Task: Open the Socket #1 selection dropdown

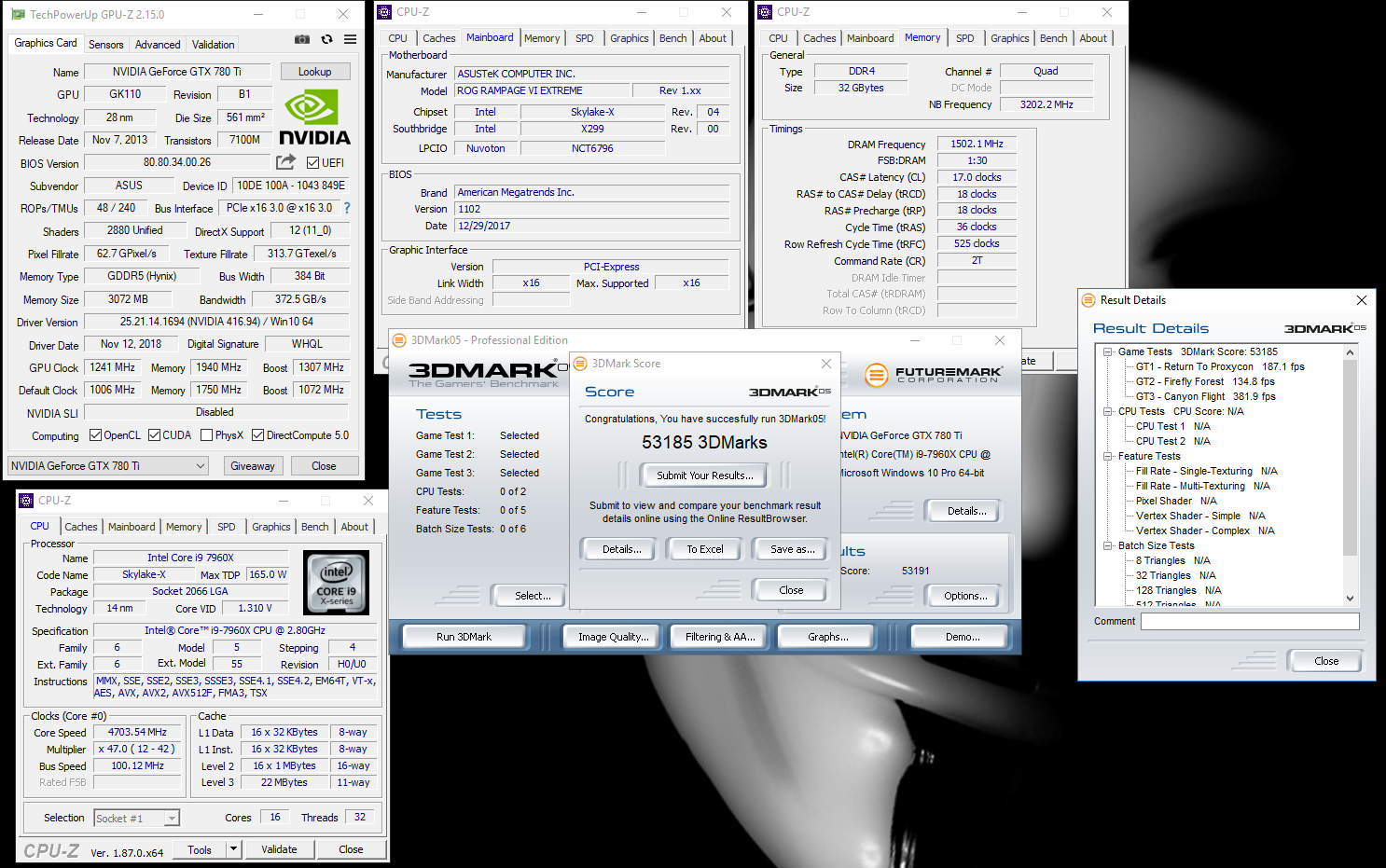Action: [x=136, y=819]
